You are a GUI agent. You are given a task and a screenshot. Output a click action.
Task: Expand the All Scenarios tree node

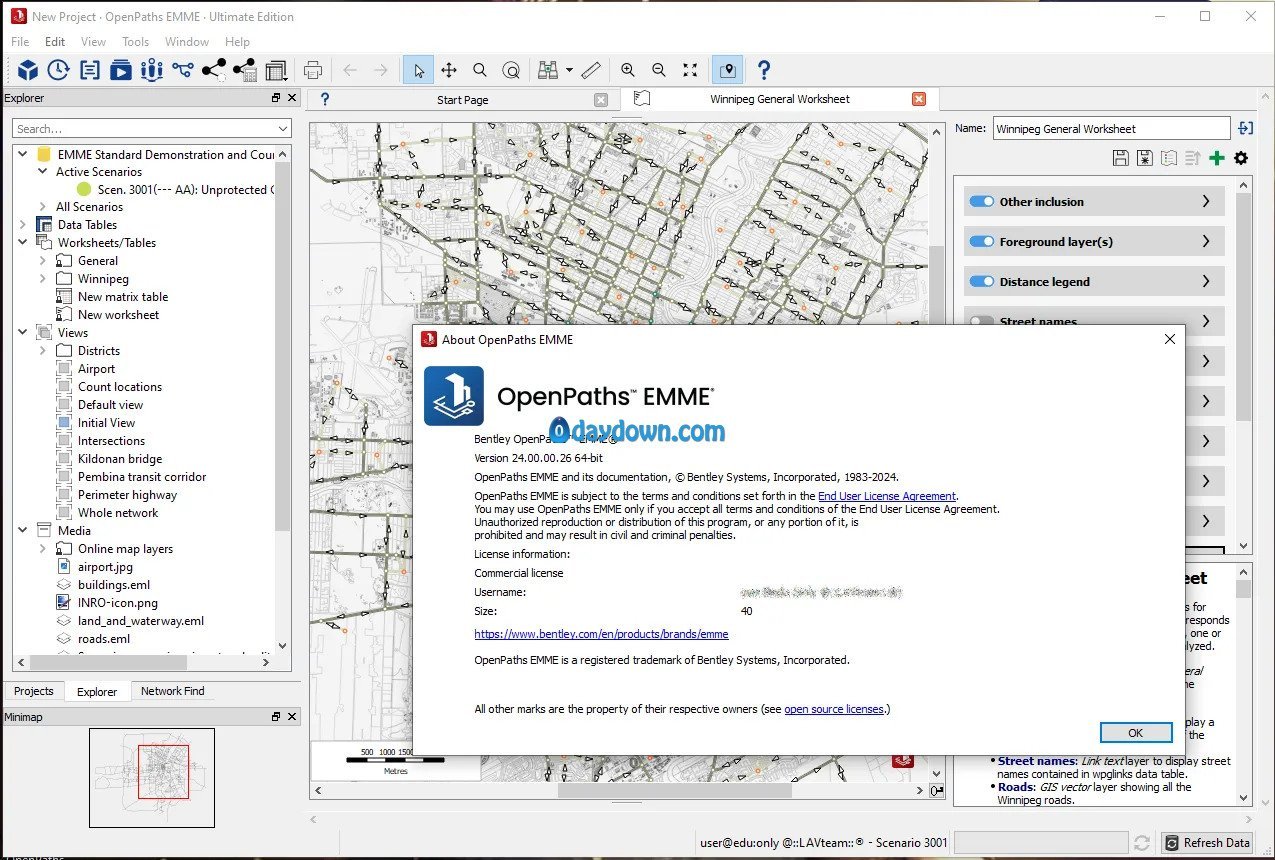(42, 207)
